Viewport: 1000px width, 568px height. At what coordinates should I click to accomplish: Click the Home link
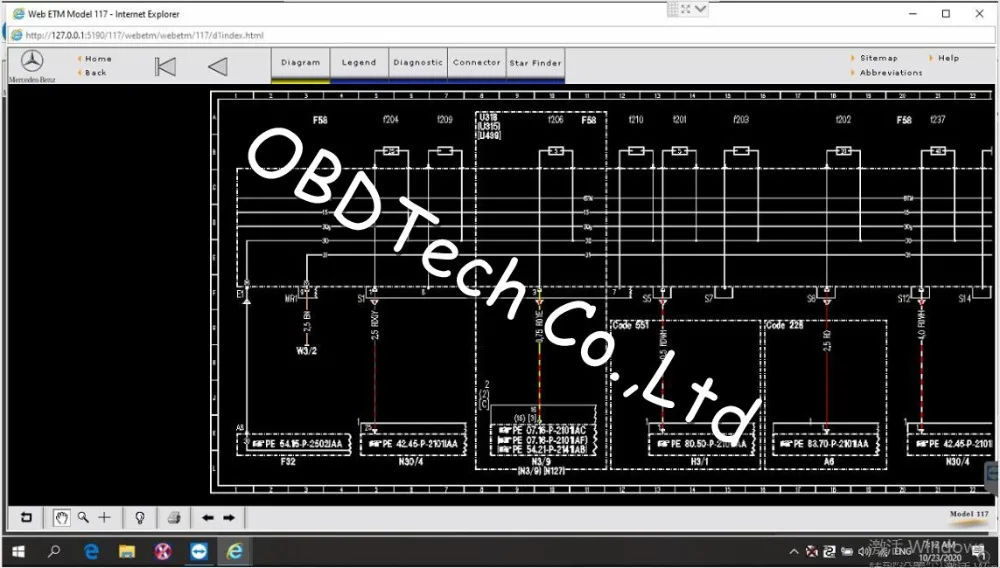click(x=98, y=59)
